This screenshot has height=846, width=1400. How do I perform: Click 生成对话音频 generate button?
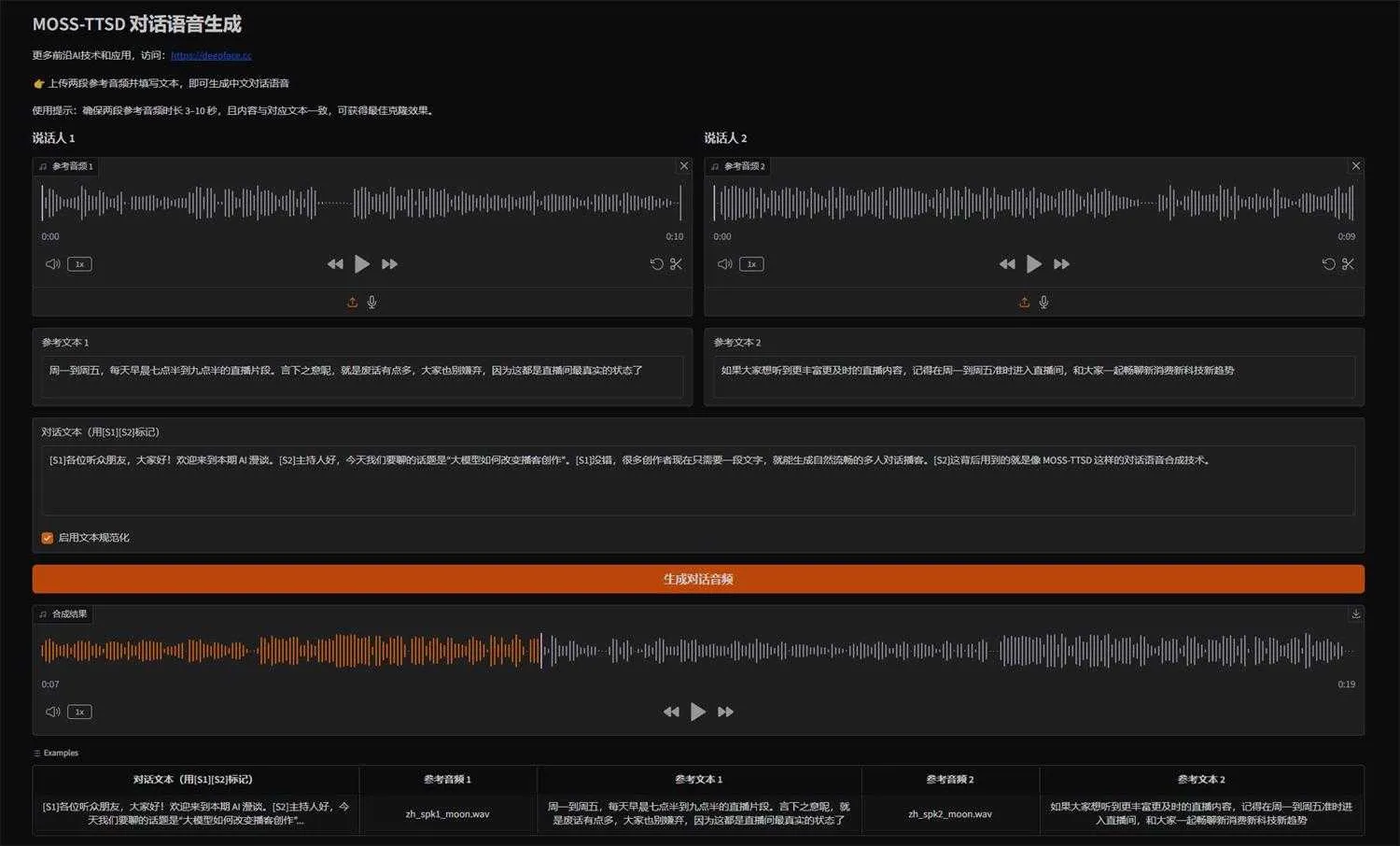(x=698, y=579)
